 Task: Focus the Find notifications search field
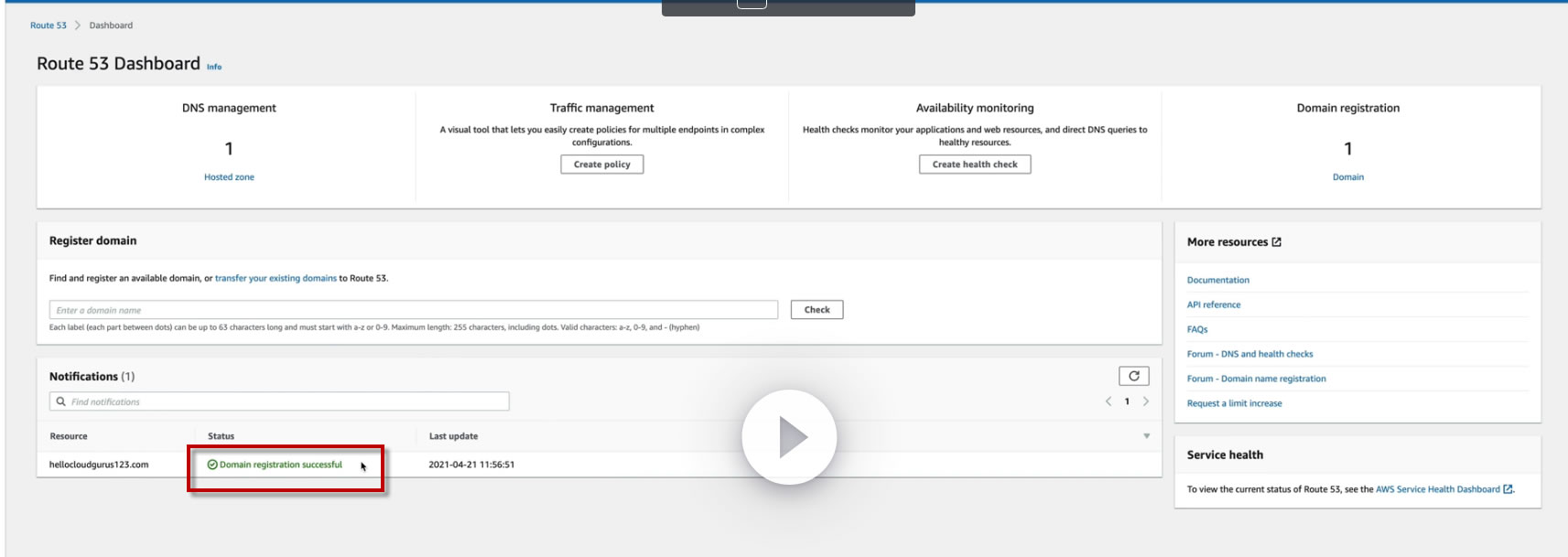[279, 402]
